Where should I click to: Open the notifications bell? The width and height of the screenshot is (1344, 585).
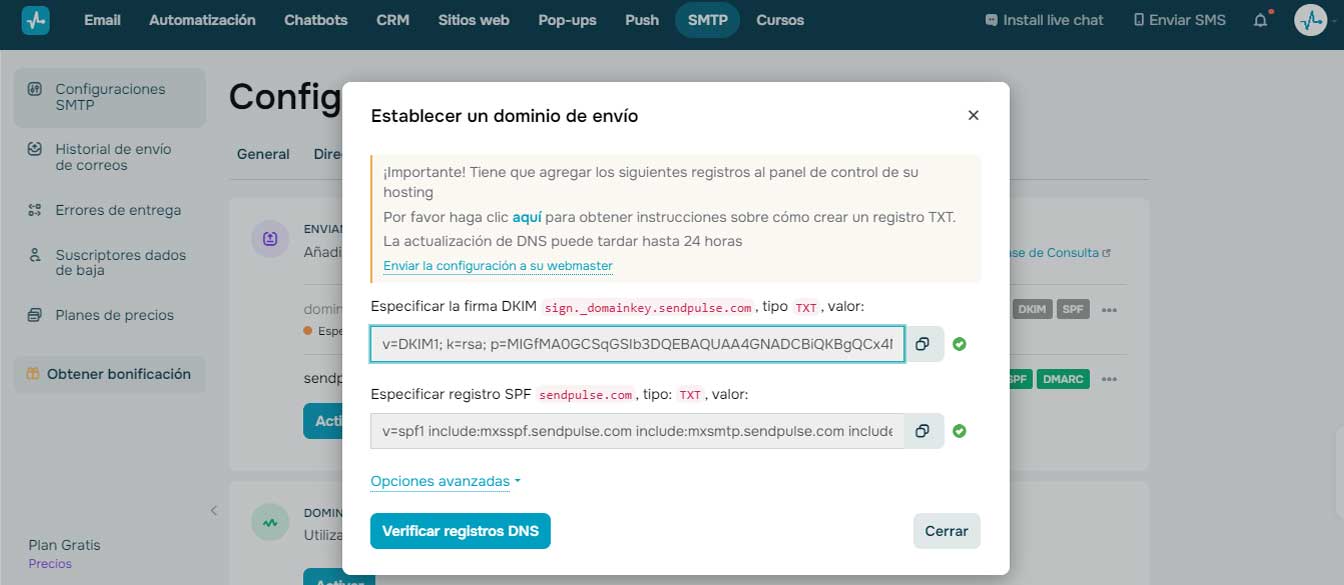point(1260,20)
